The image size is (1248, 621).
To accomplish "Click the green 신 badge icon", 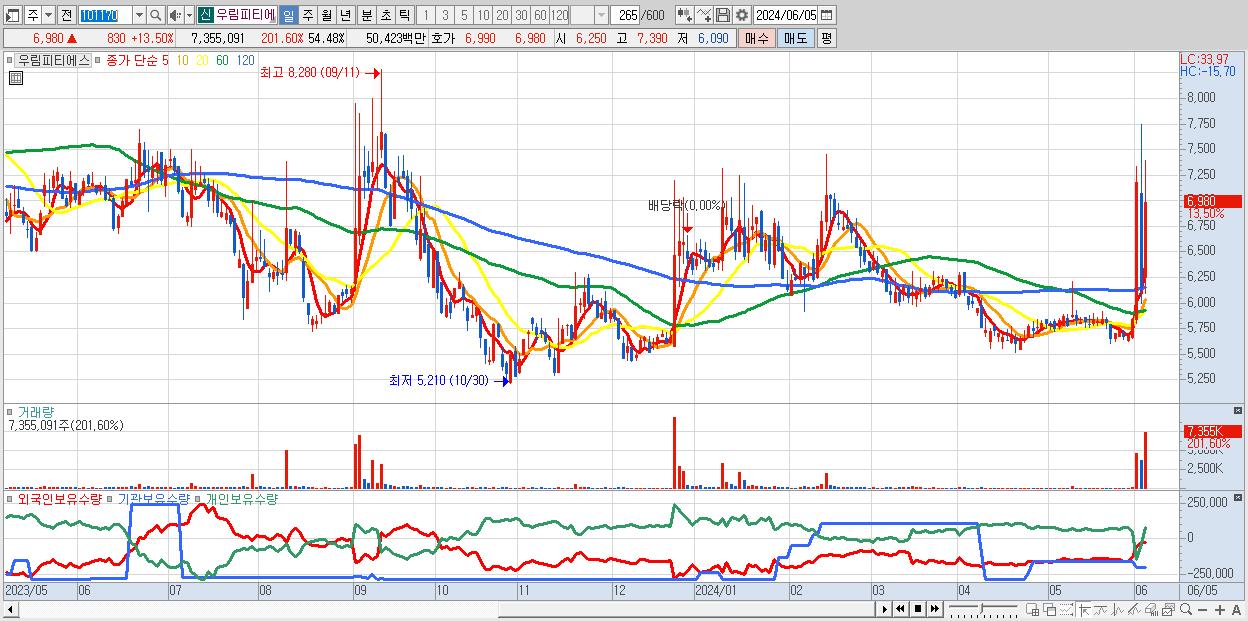I will [x=205, y=15].
